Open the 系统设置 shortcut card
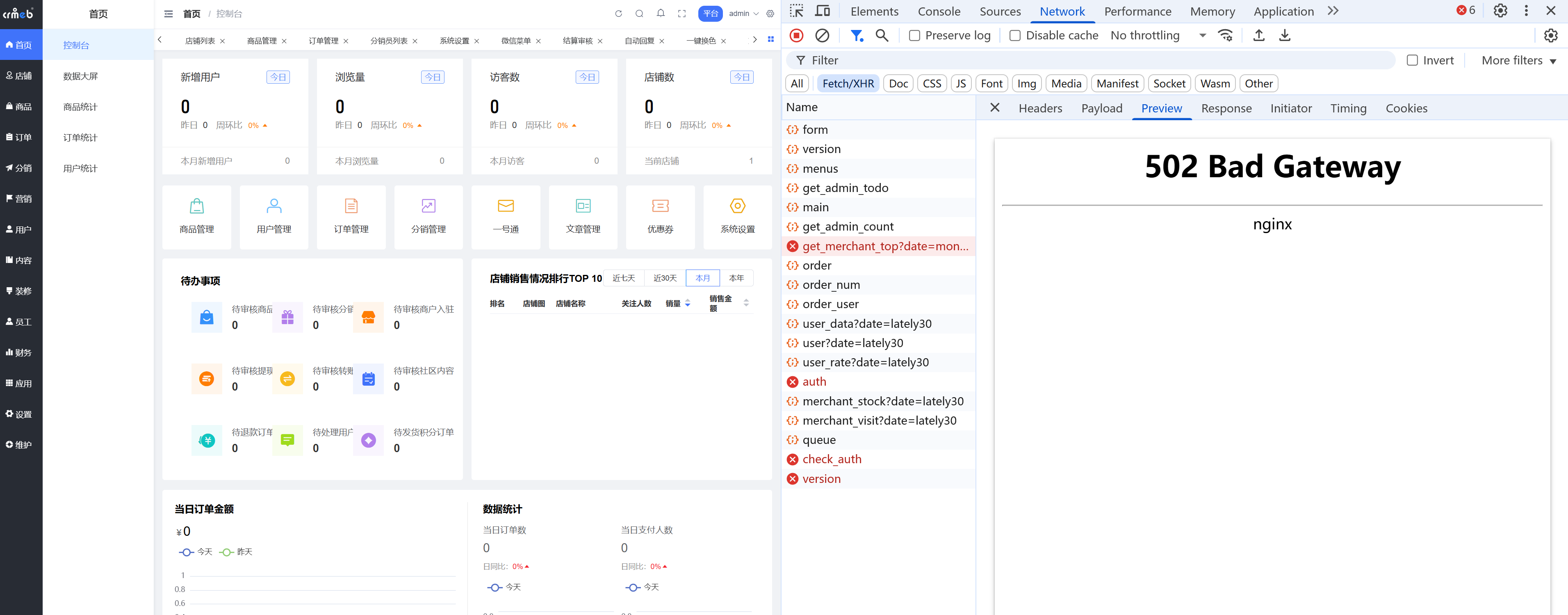Screen dimensions: 1568x615 point(737,217)
